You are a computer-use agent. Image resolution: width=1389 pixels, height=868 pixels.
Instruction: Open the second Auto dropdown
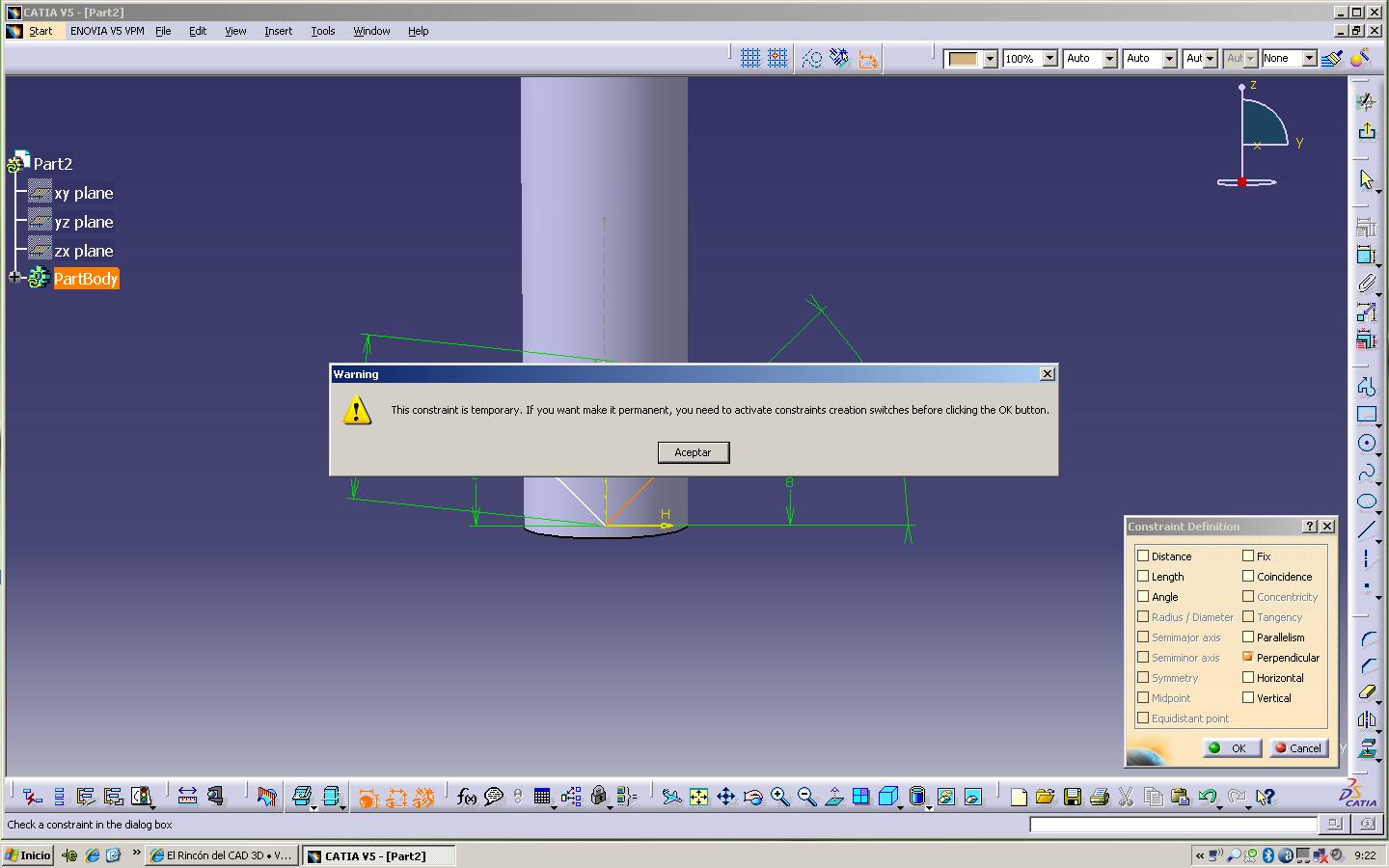point(1169,59)
